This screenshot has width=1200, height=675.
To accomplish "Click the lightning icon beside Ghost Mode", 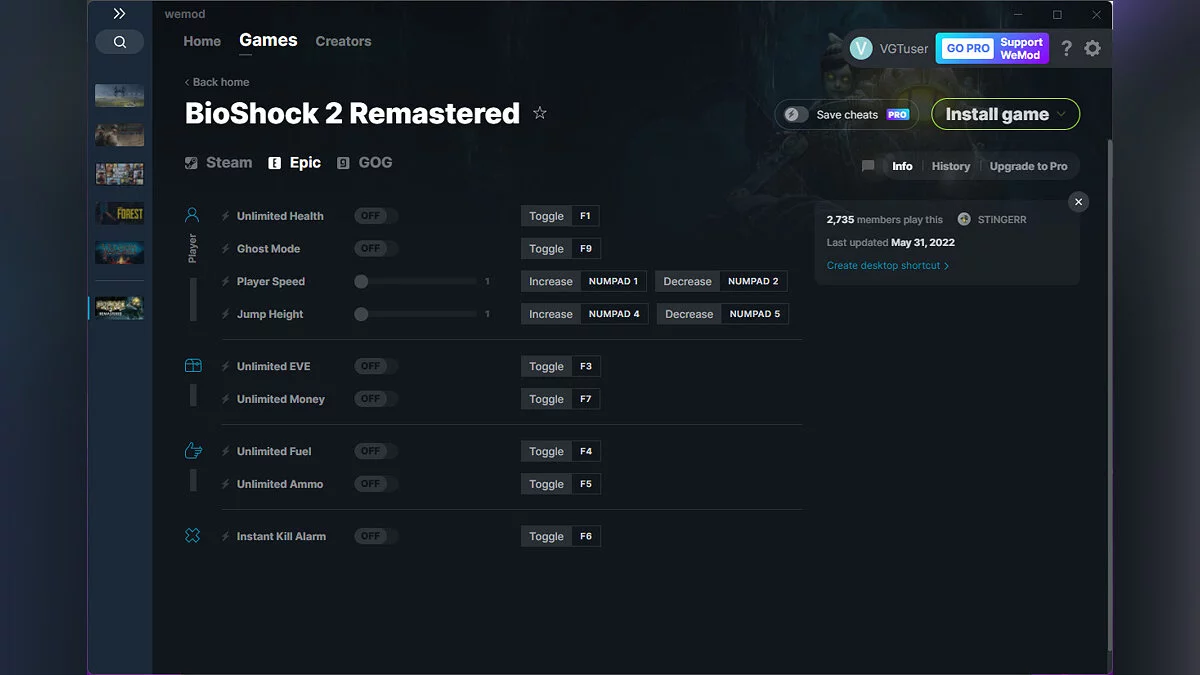I will coord(225,248).
